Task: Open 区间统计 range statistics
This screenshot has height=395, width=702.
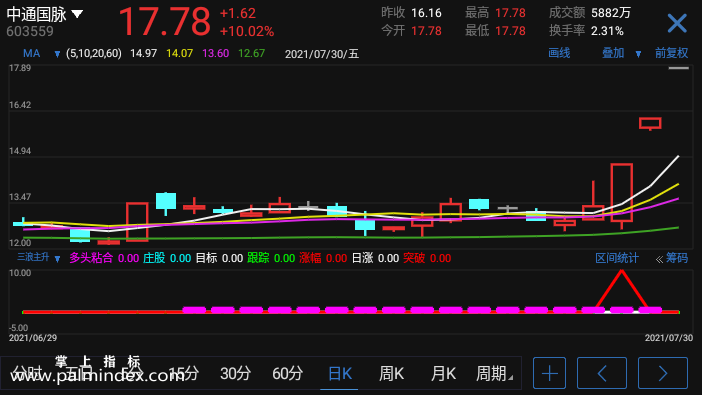Action: pos(616,258)
